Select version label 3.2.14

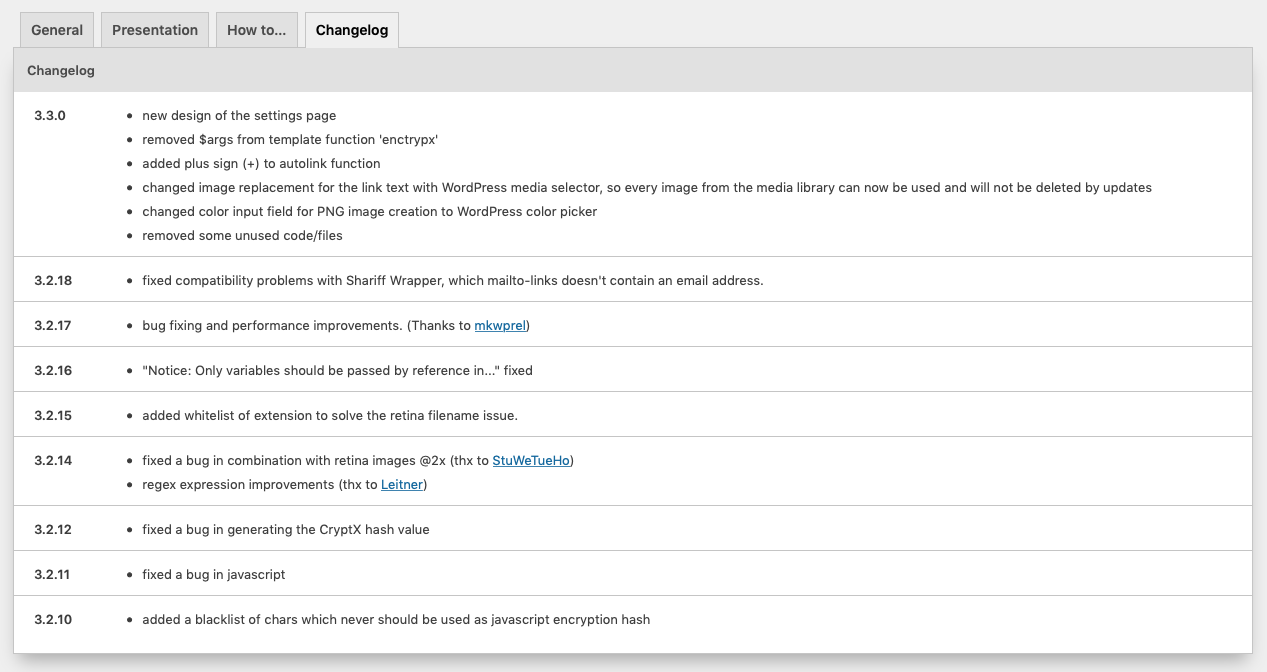click(x=53, y=460)
